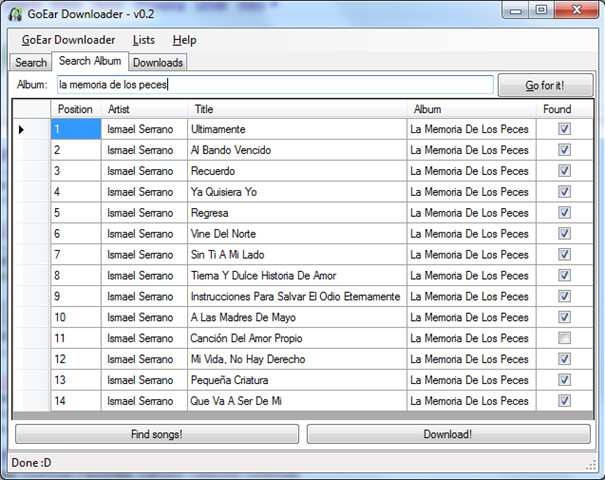Select Artist cell in row 5
The image size is (605, 480).
(x=144, y=213)
